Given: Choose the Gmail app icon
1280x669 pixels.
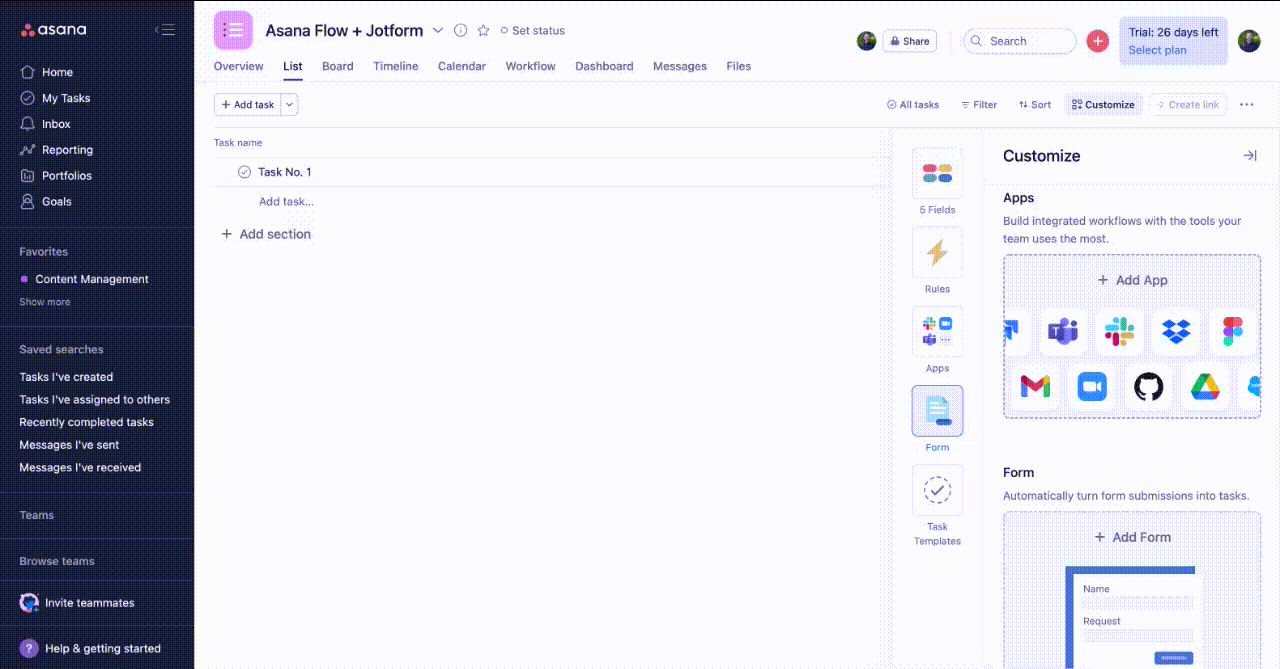Looking at the screenshot, I should (1035, 386).
